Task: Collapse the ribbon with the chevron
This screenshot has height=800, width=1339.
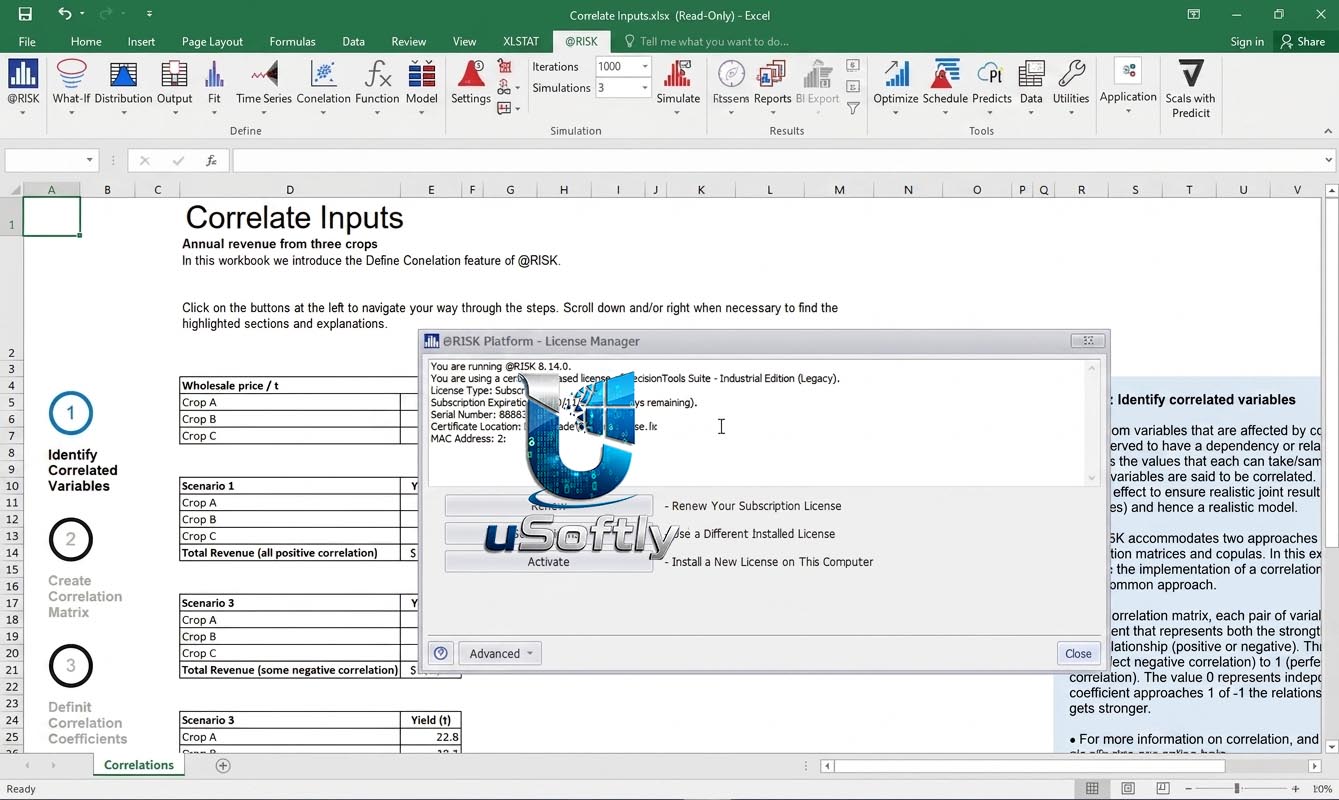Action: tap(1328, 131)
